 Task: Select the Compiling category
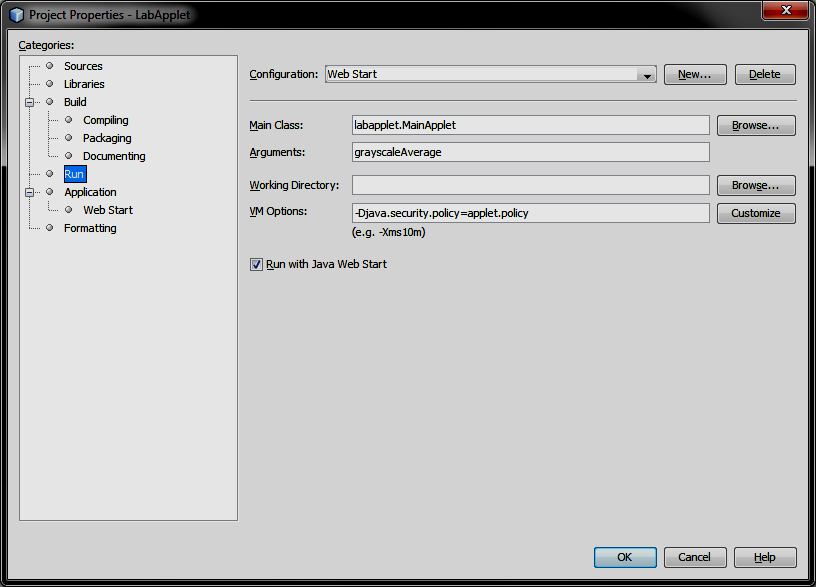coord(106,120)
